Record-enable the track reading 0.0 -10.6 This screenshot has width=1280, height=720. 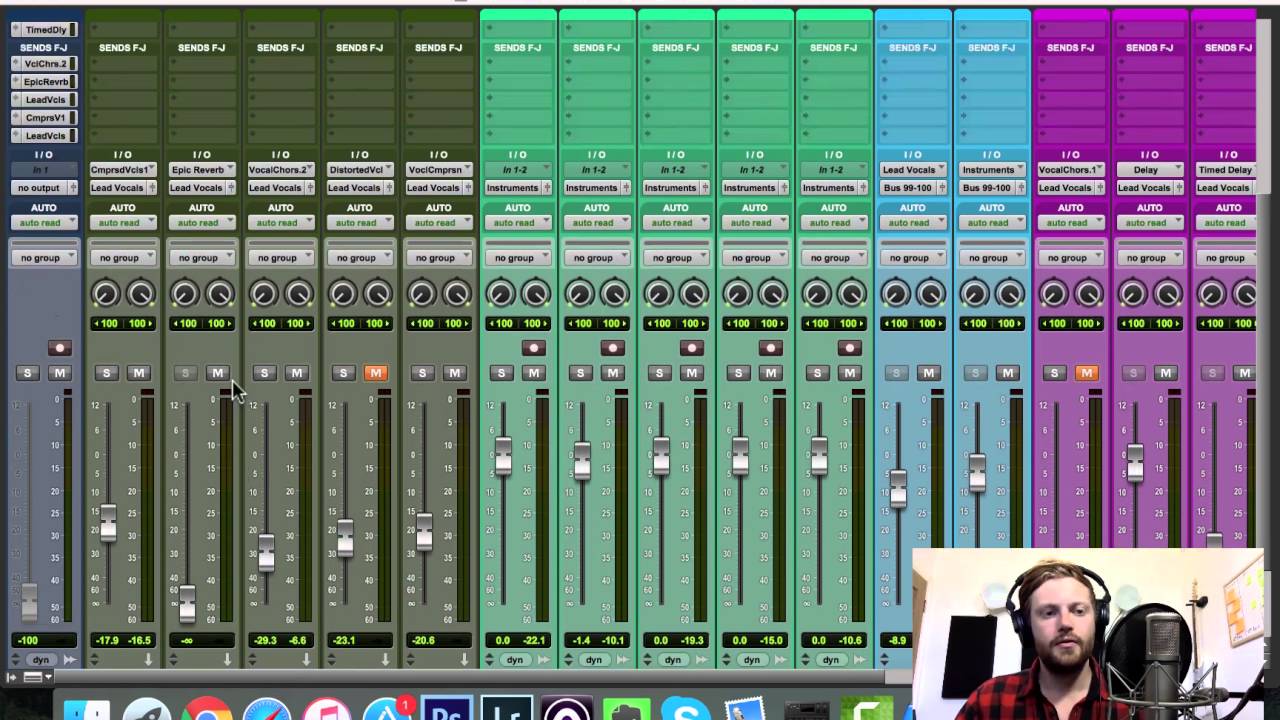pos(849,348)
